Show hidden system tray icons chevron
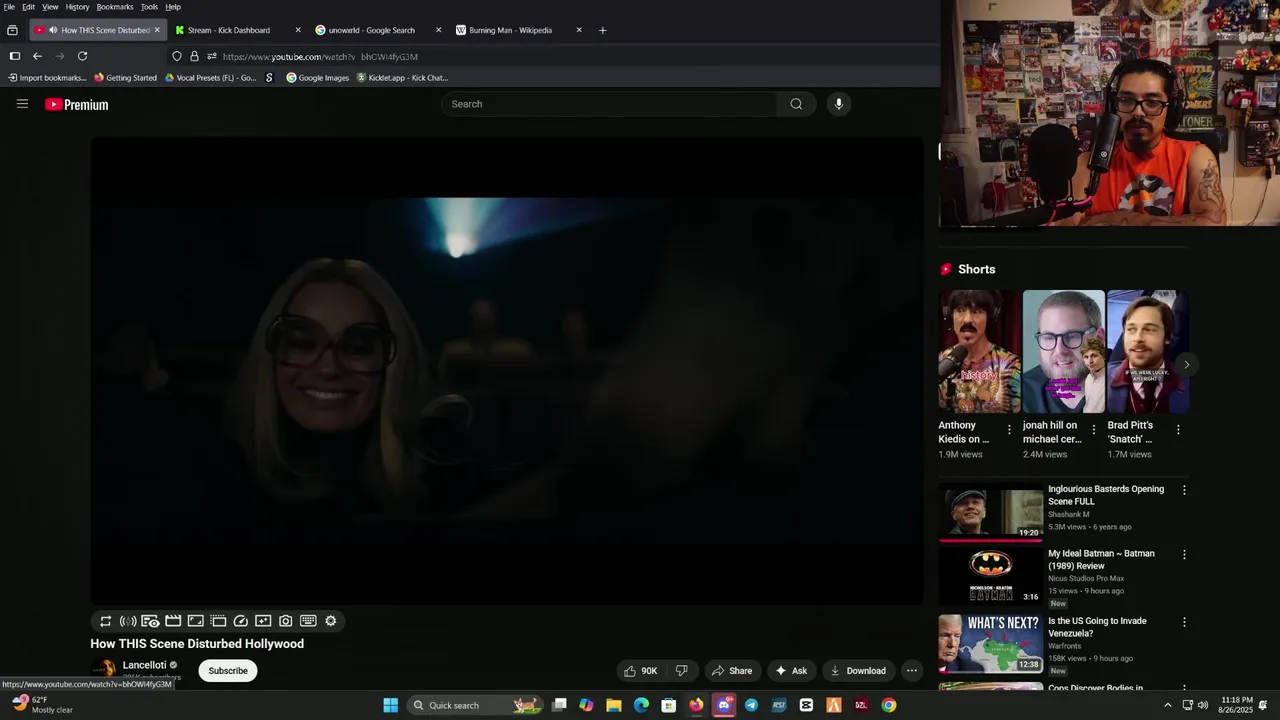The width and height of the screenshot is (1280, 720). 1167,705
